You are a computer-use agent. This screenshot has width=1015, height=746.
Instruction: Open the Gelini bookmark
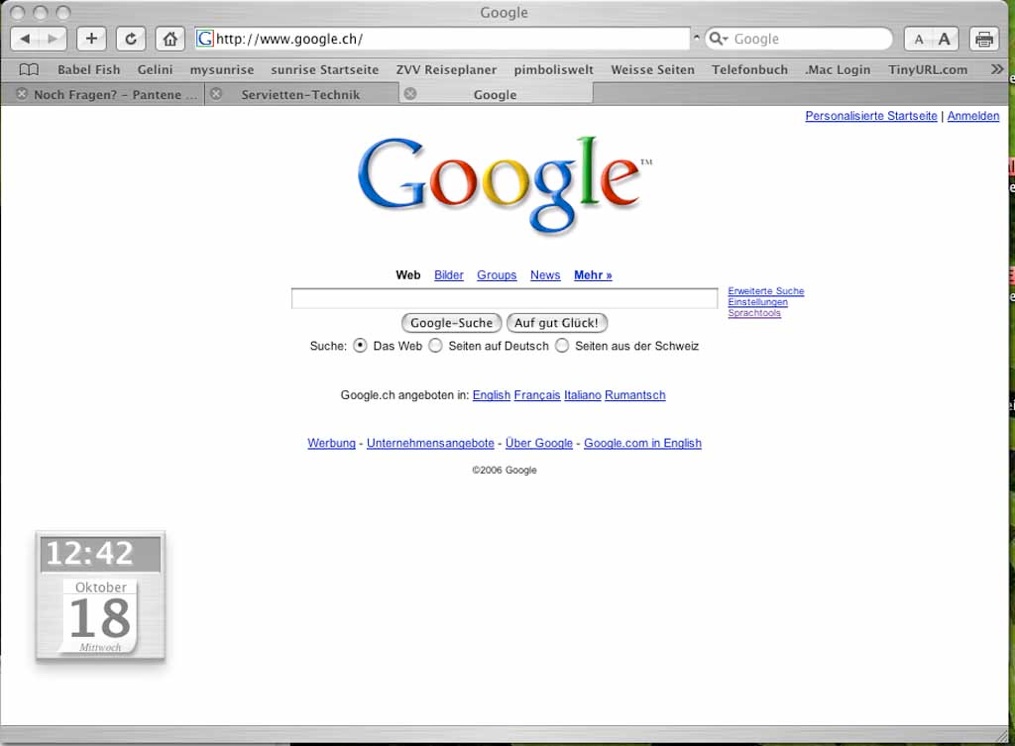155,69
